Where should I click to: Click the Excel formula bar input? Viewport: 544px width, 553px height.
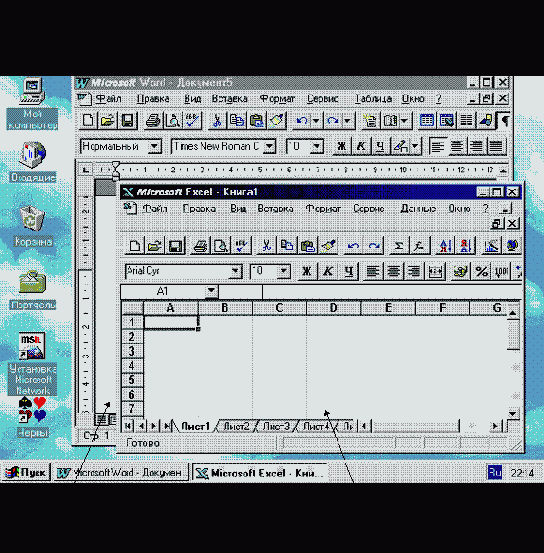(x=392, y=292)
